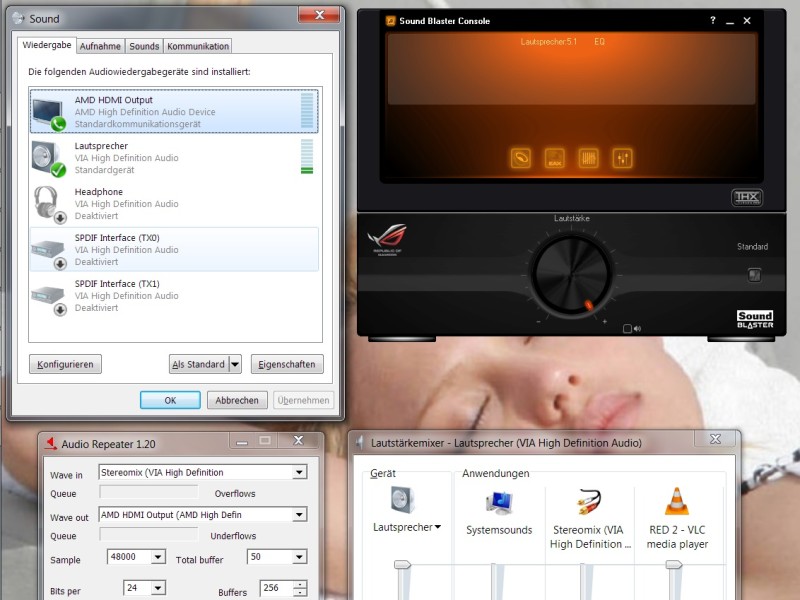Click the Wave out Queue bar
Screen dimensions: 800x600
149,534
